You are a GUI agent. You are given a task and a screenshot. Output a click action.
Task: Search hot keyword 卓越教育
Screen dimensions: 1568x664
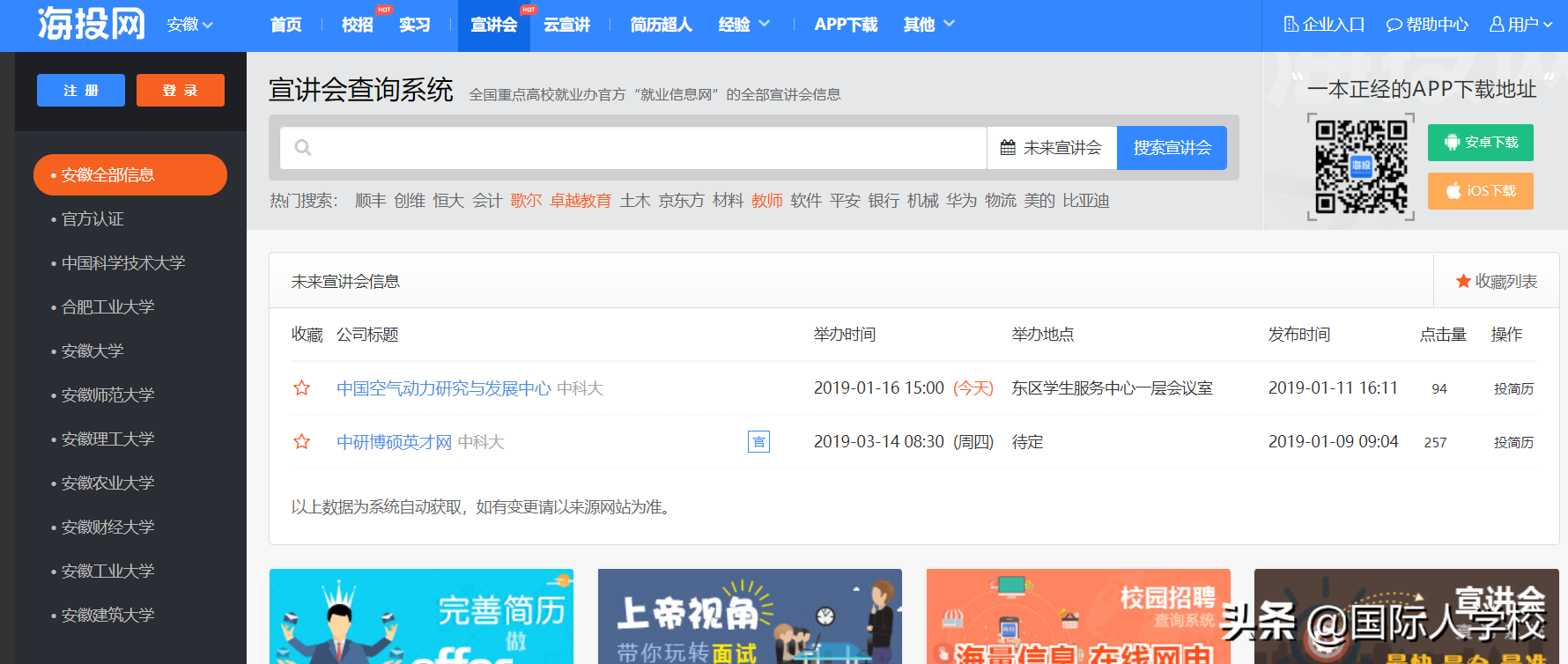point(581,201)
